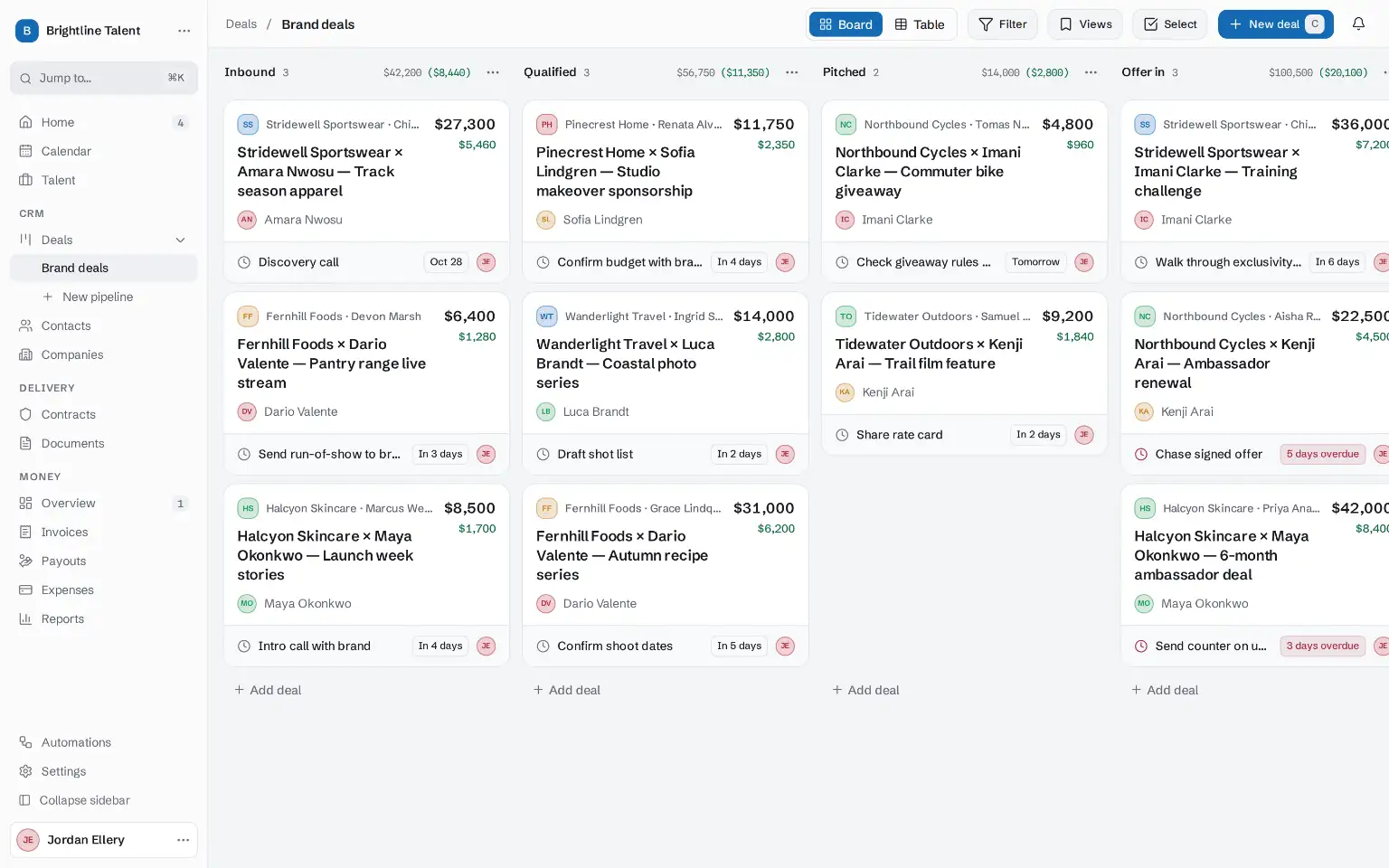Add deal to the Inbound column
1389x868 pixels.
pyautogui.click(x=268, y=690)
